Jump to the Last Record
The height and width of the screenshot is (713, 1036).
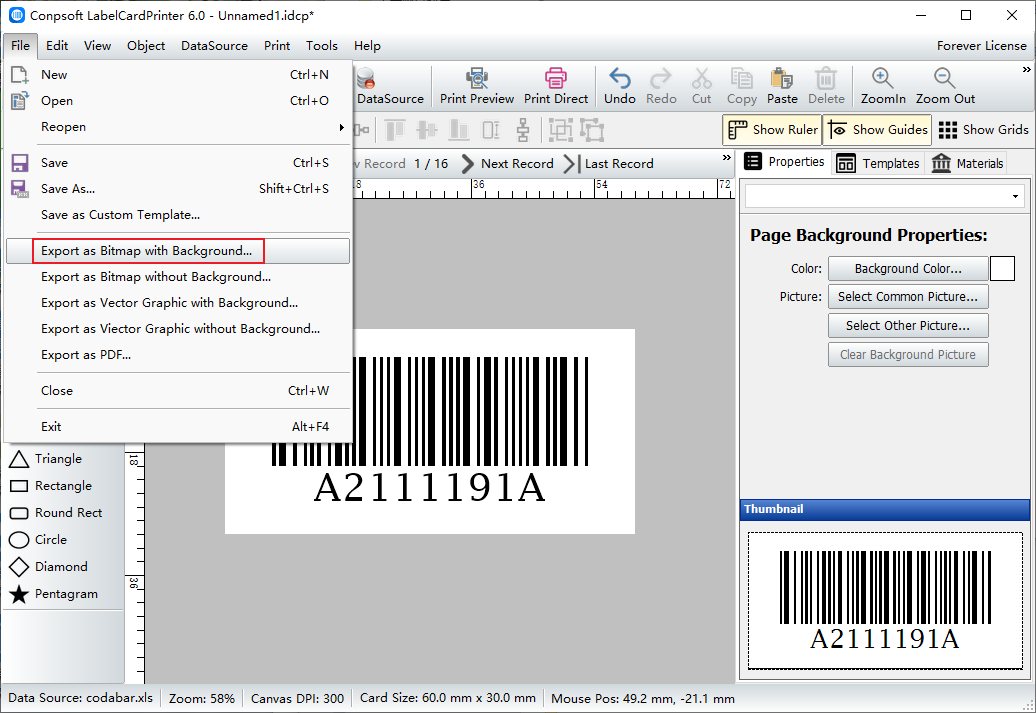click(x=609, y=164)
